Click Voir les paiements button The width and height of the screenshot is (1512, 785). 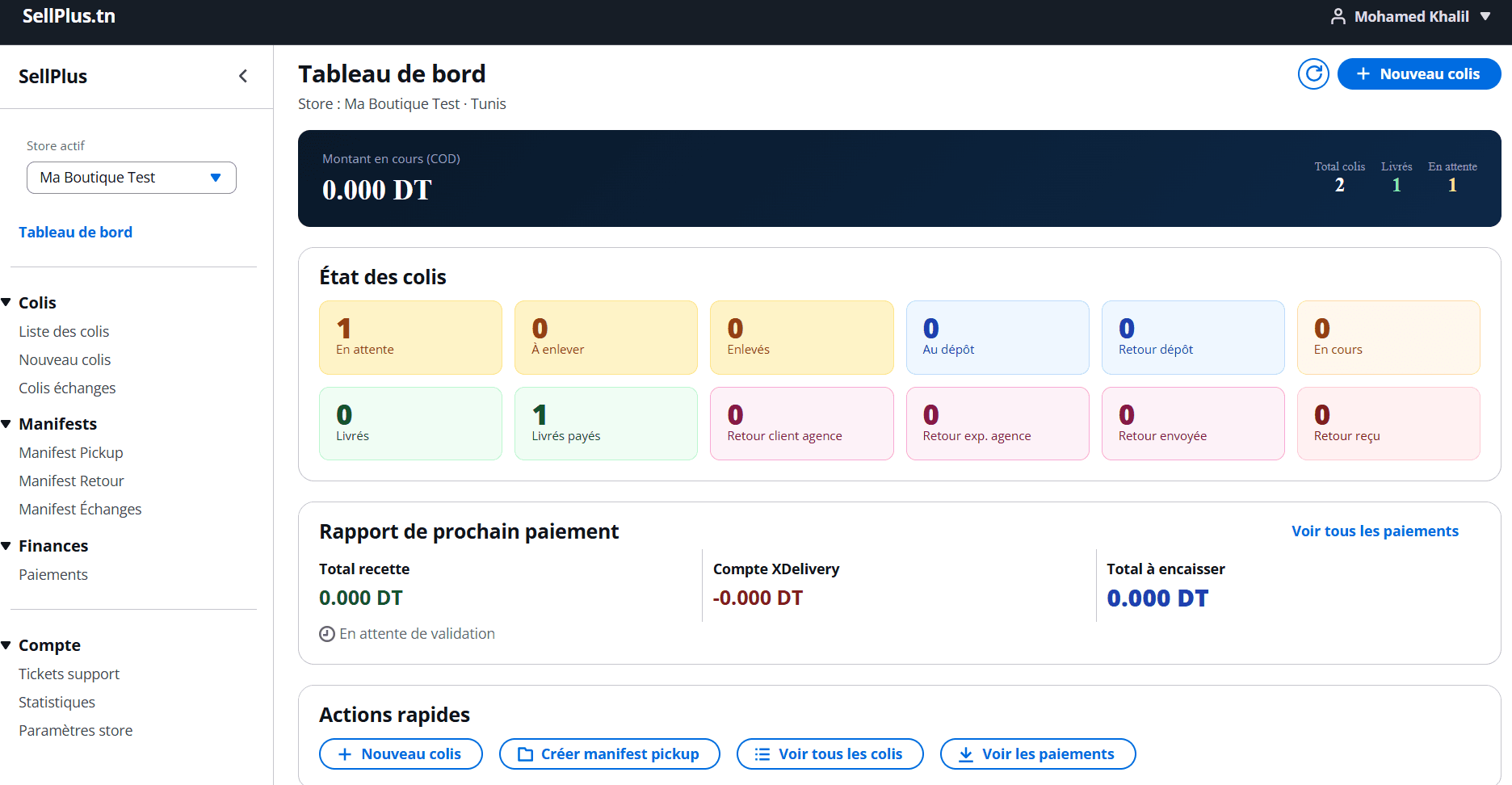click(1038, 754)
